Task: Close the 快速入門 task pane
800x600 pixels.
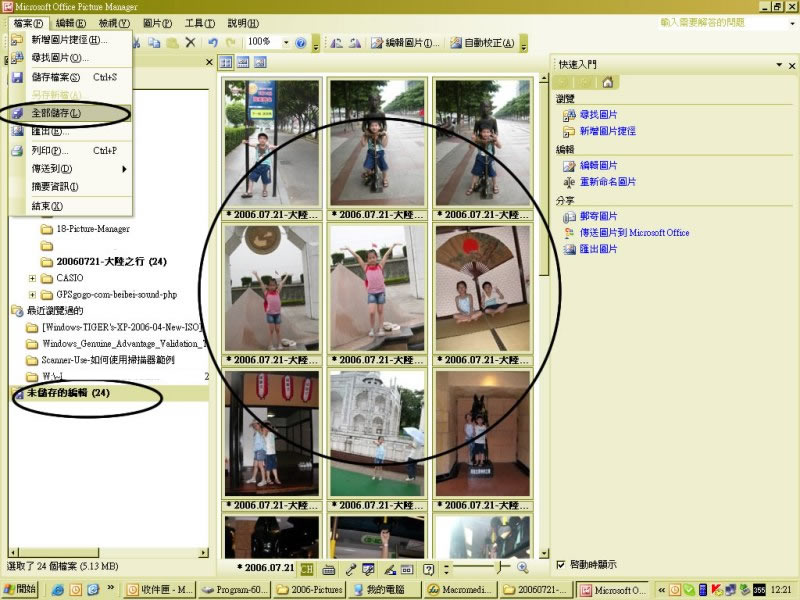Action: click(x=792, y=66)
